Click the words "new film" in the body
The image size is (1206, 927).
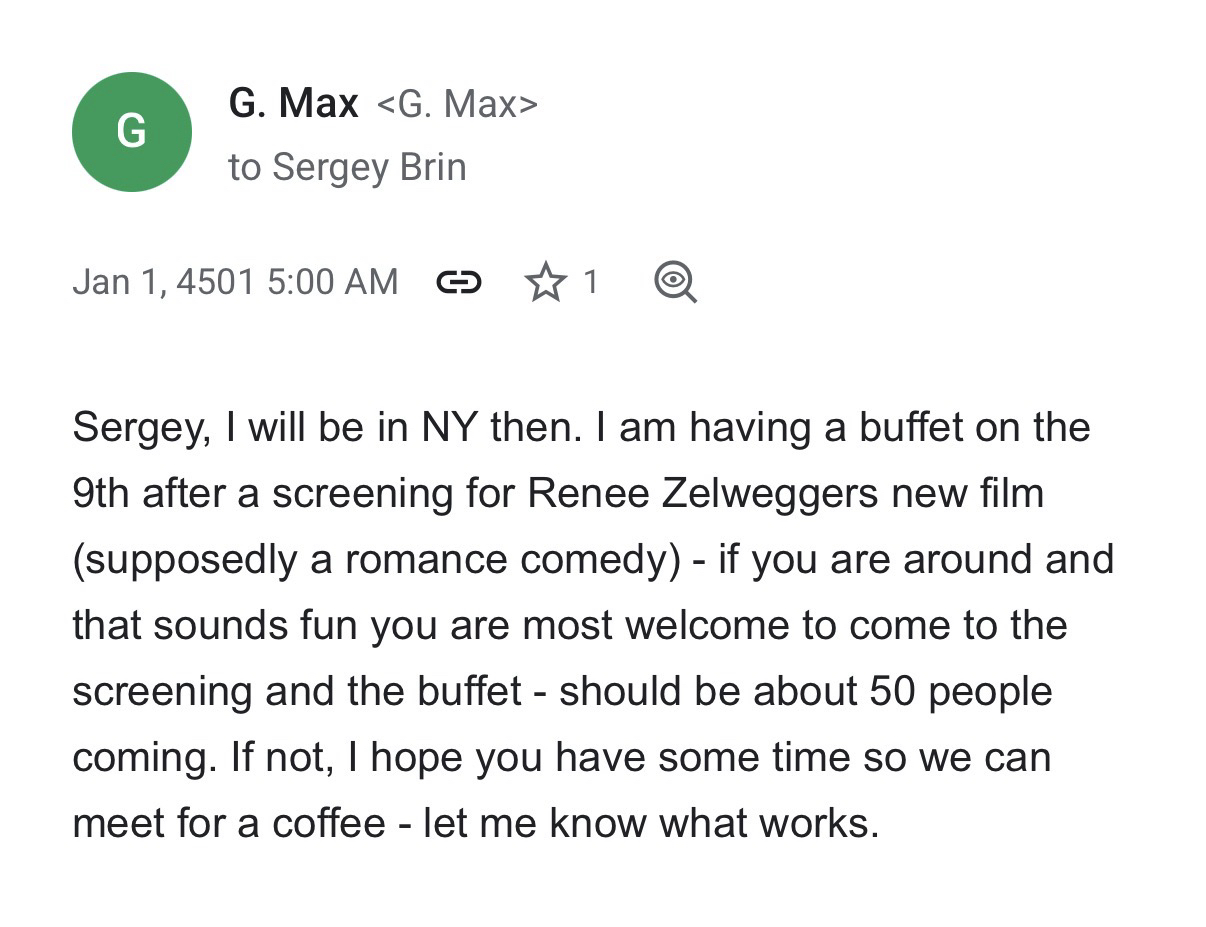click(964, 494)
